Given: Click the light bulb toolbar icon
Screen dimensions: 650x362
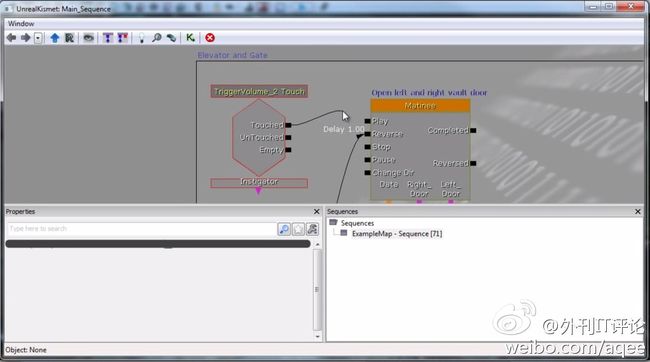Looking at the screenshot, I should (141, 38).
